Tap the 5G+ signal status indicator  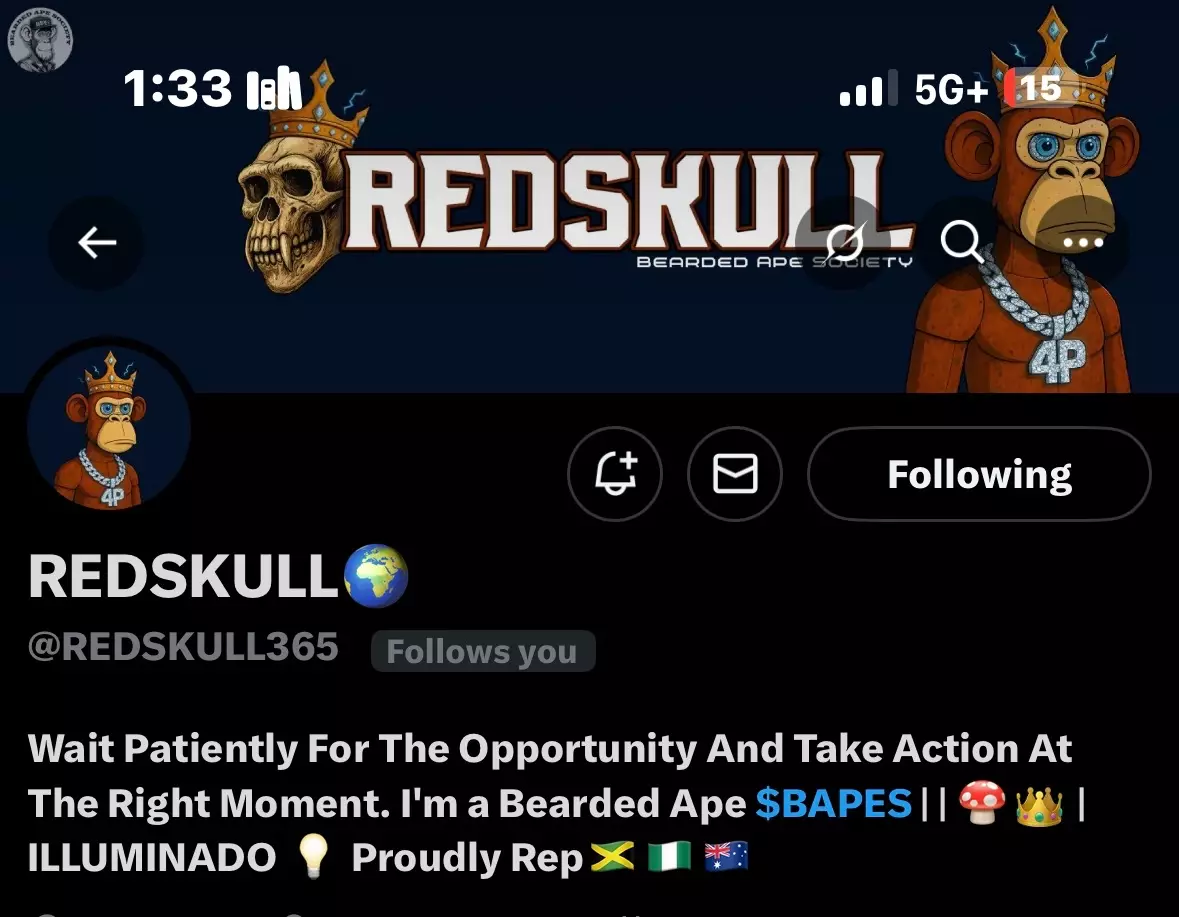click(950, 89)
